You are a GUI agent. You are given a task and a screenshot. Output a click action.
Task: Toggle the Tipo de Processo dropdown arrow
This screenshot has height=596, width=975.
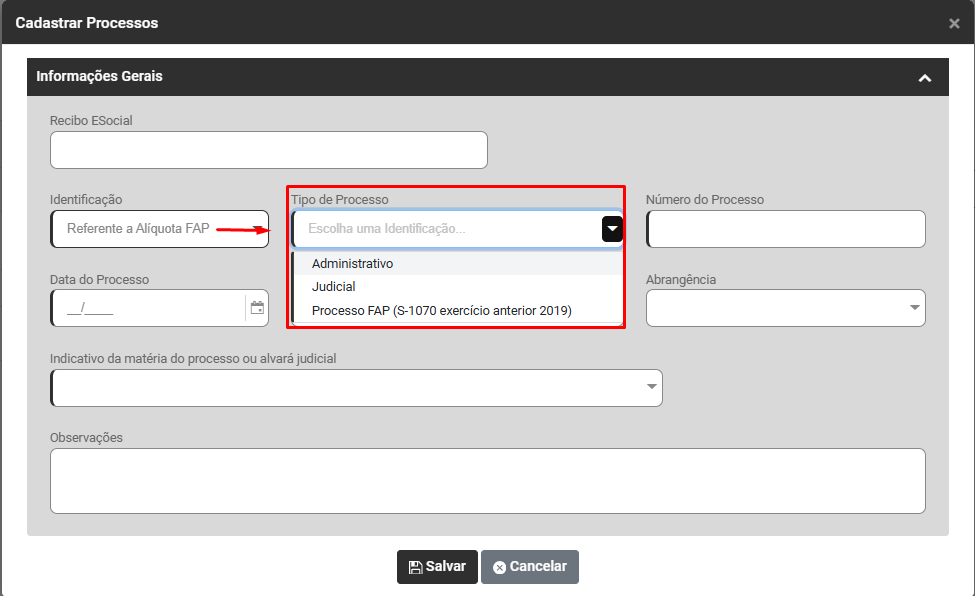(x=612, y=229)
